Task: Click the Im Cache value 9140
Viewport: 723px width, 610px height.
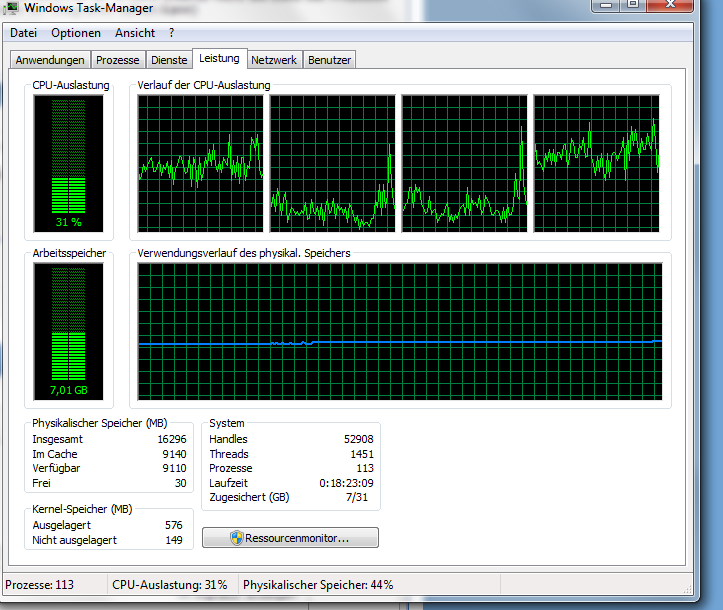Action: coord(174,454)
